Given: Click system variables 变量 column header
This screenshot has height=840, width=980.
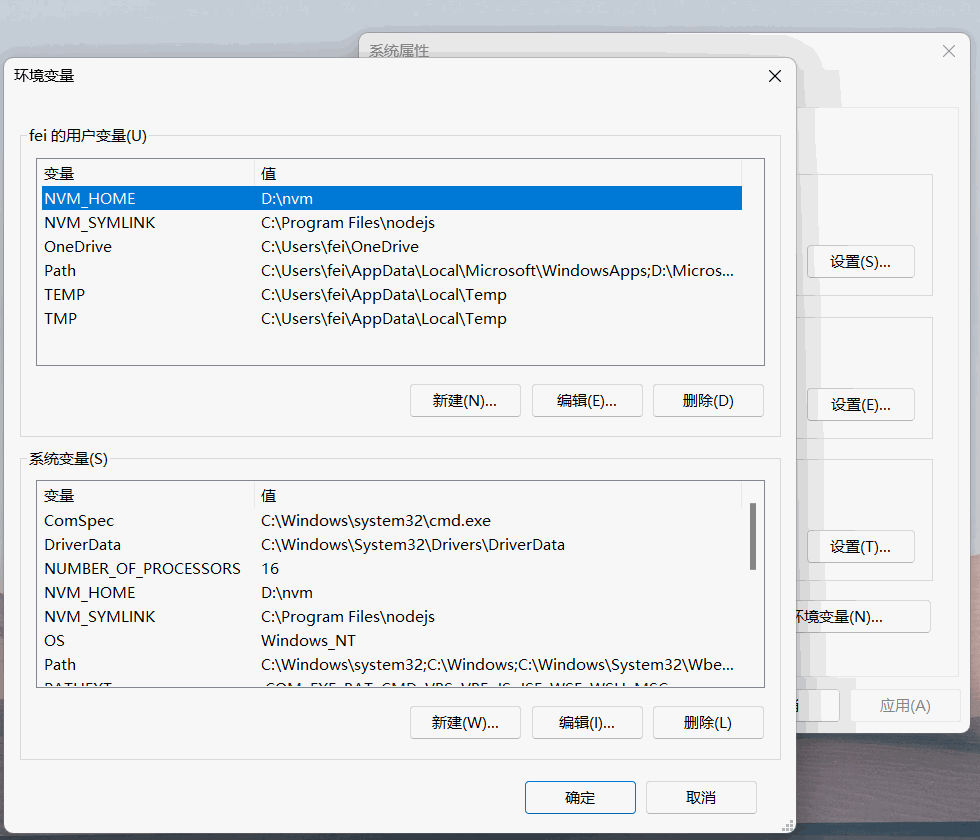Looking at the screenshot, I should pos(148,496).
